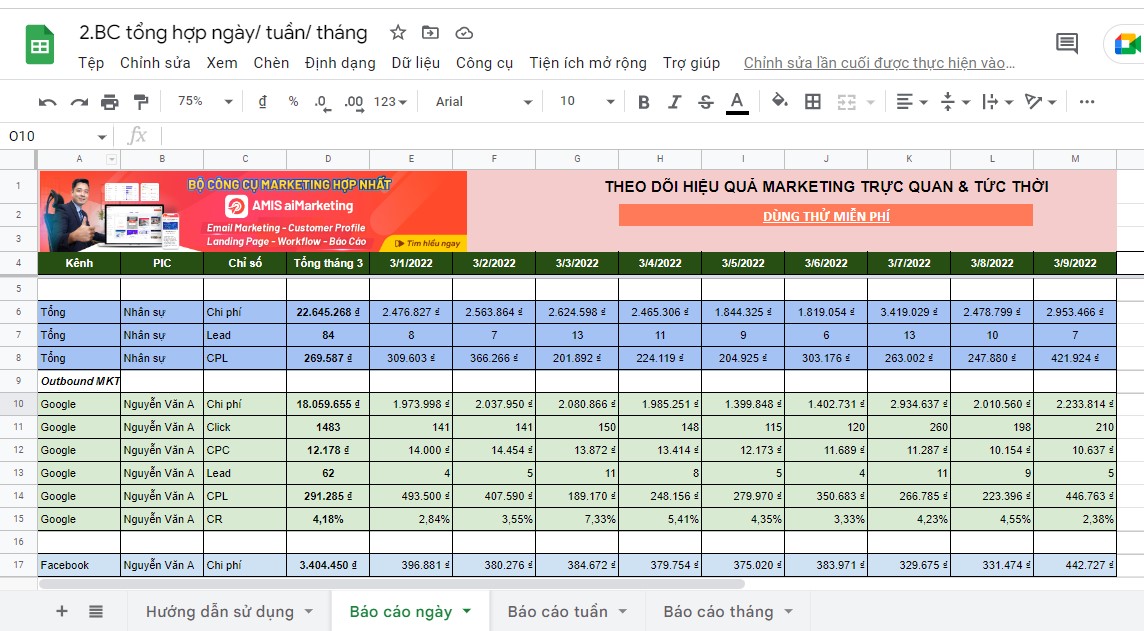1144x631 pixels.
Task: Open the fill color bucket
Action: click(780, 102)
